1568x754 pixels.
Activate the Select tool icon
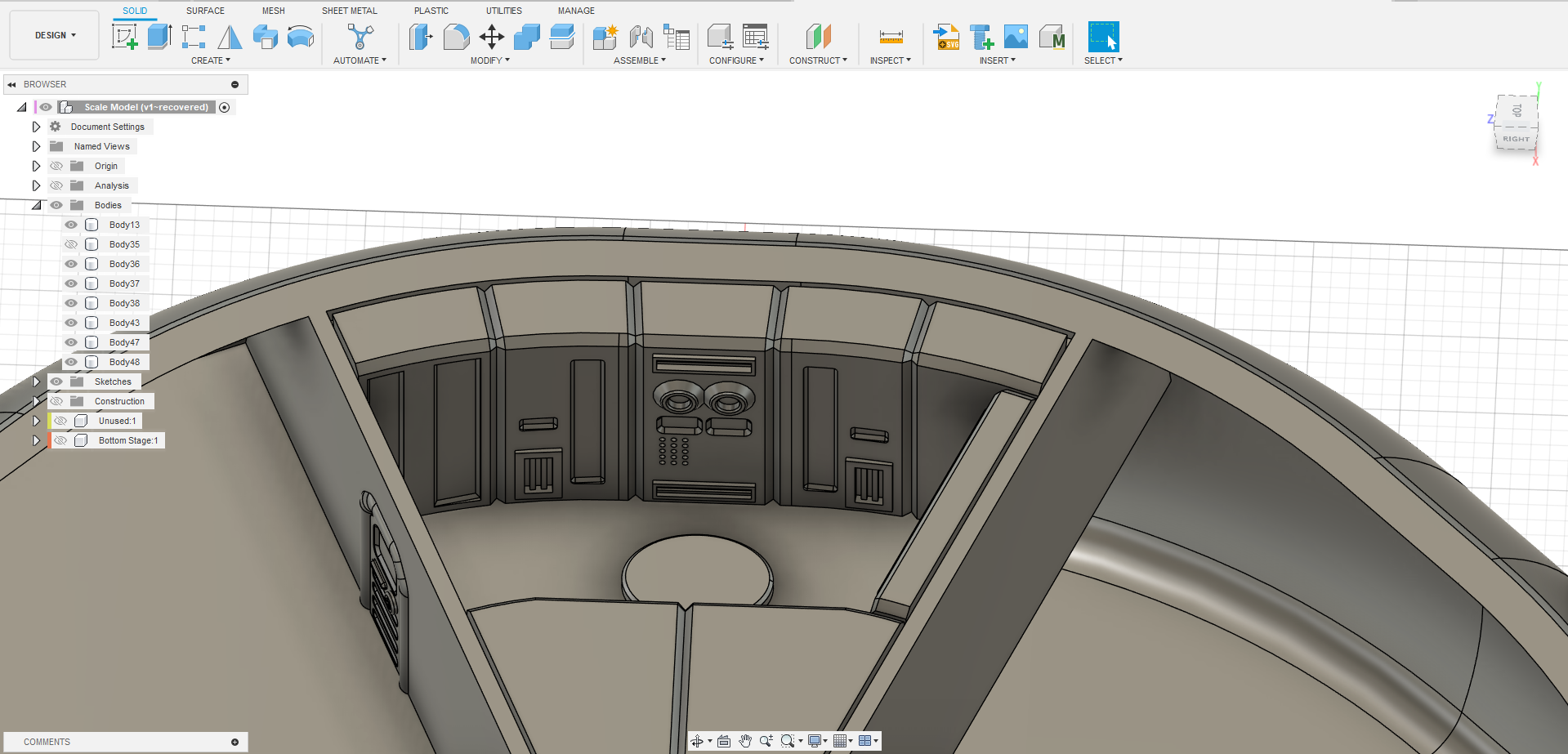tap(1103, 37)
